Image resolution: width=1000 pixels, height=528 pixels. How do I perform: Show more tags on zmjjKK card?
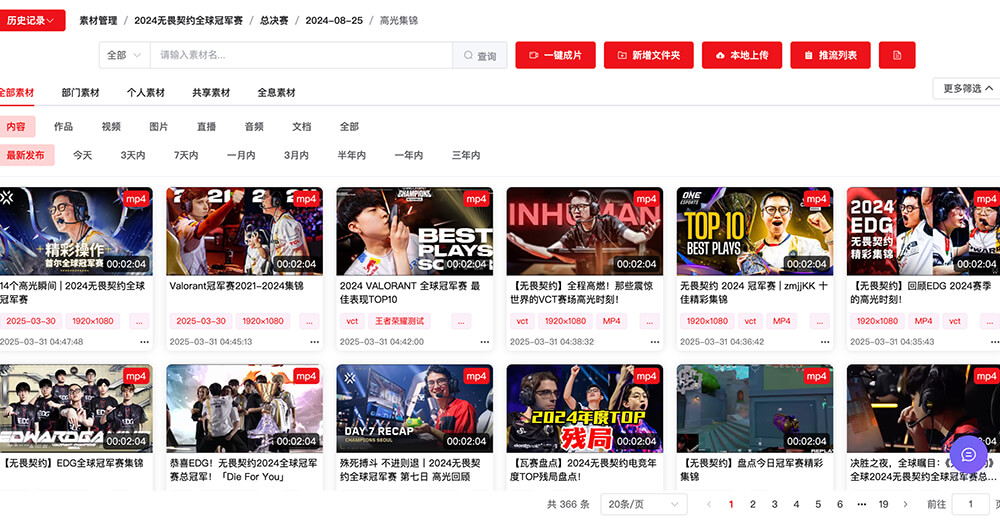click(820, 321)
